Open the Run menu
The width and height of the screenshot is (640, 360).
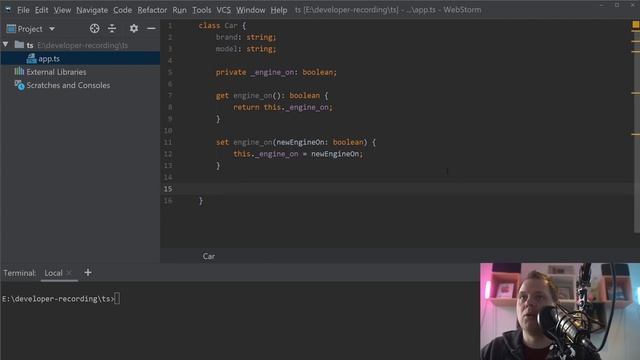click(x=179, y=10)
